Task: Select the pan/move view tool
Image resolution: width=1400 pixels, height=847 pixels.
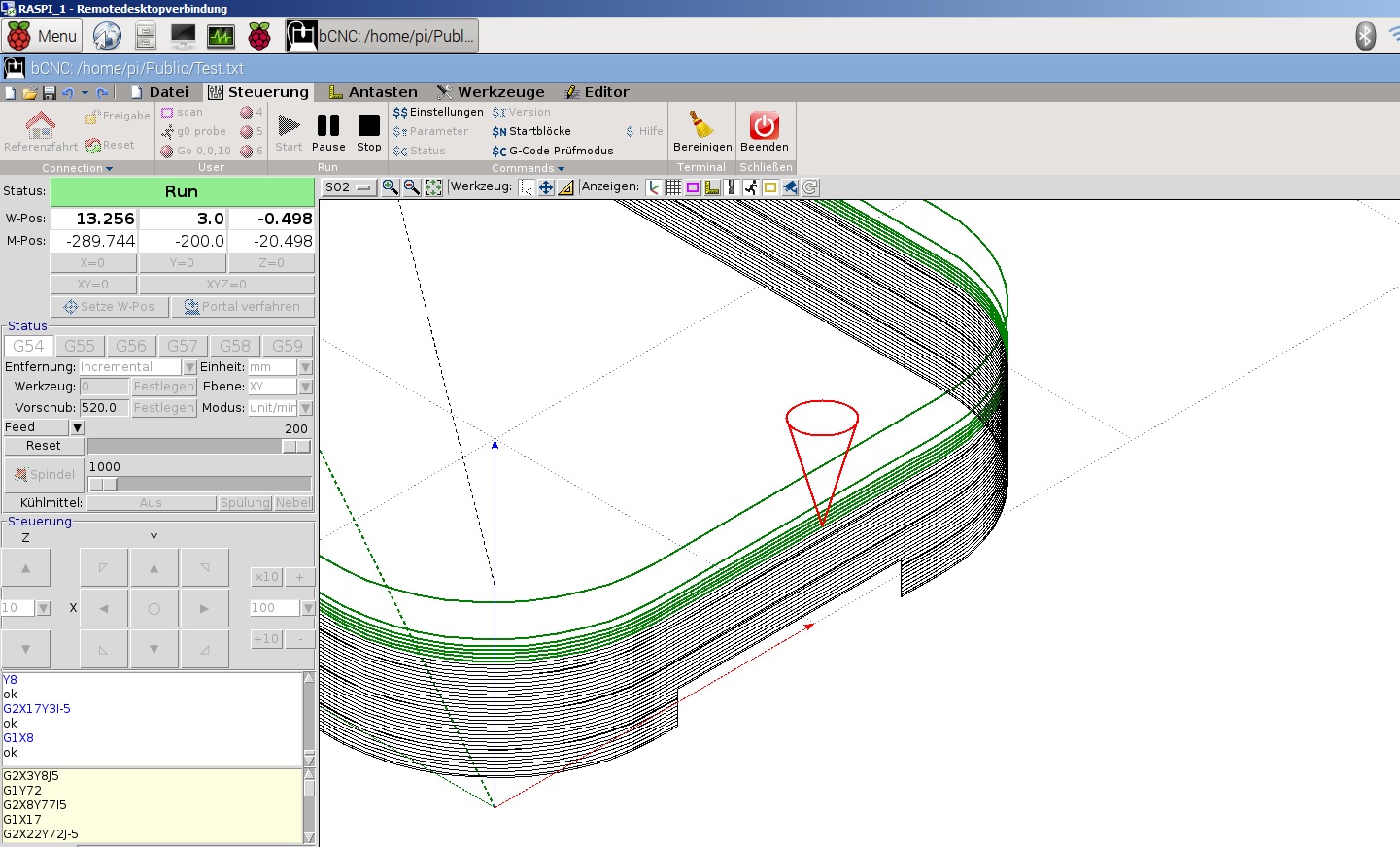Action: click(x=546, y=186)
